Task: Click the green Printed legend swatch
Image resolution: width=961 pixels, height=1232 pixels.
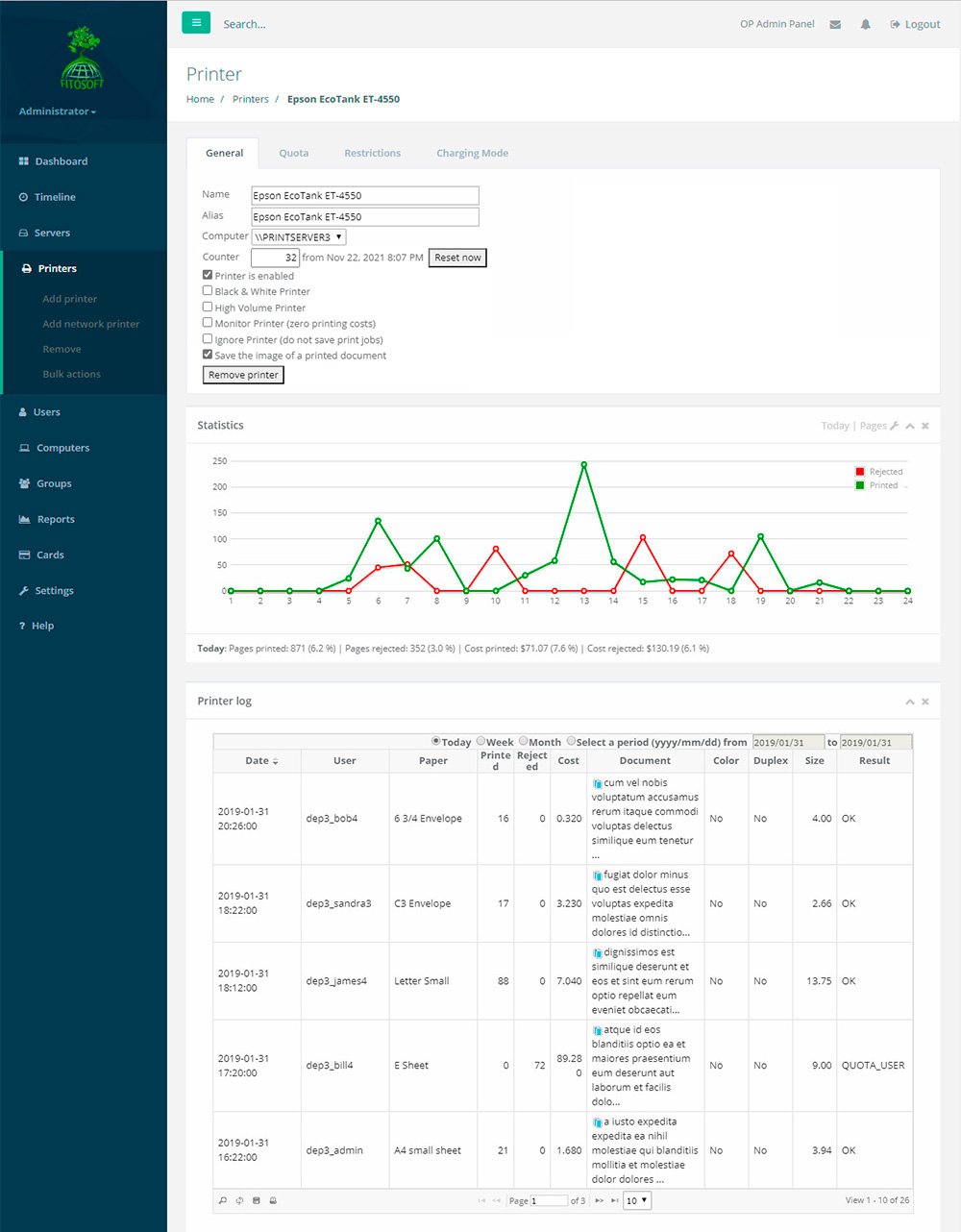Action: pyautogui.click(x=860, y=485)
